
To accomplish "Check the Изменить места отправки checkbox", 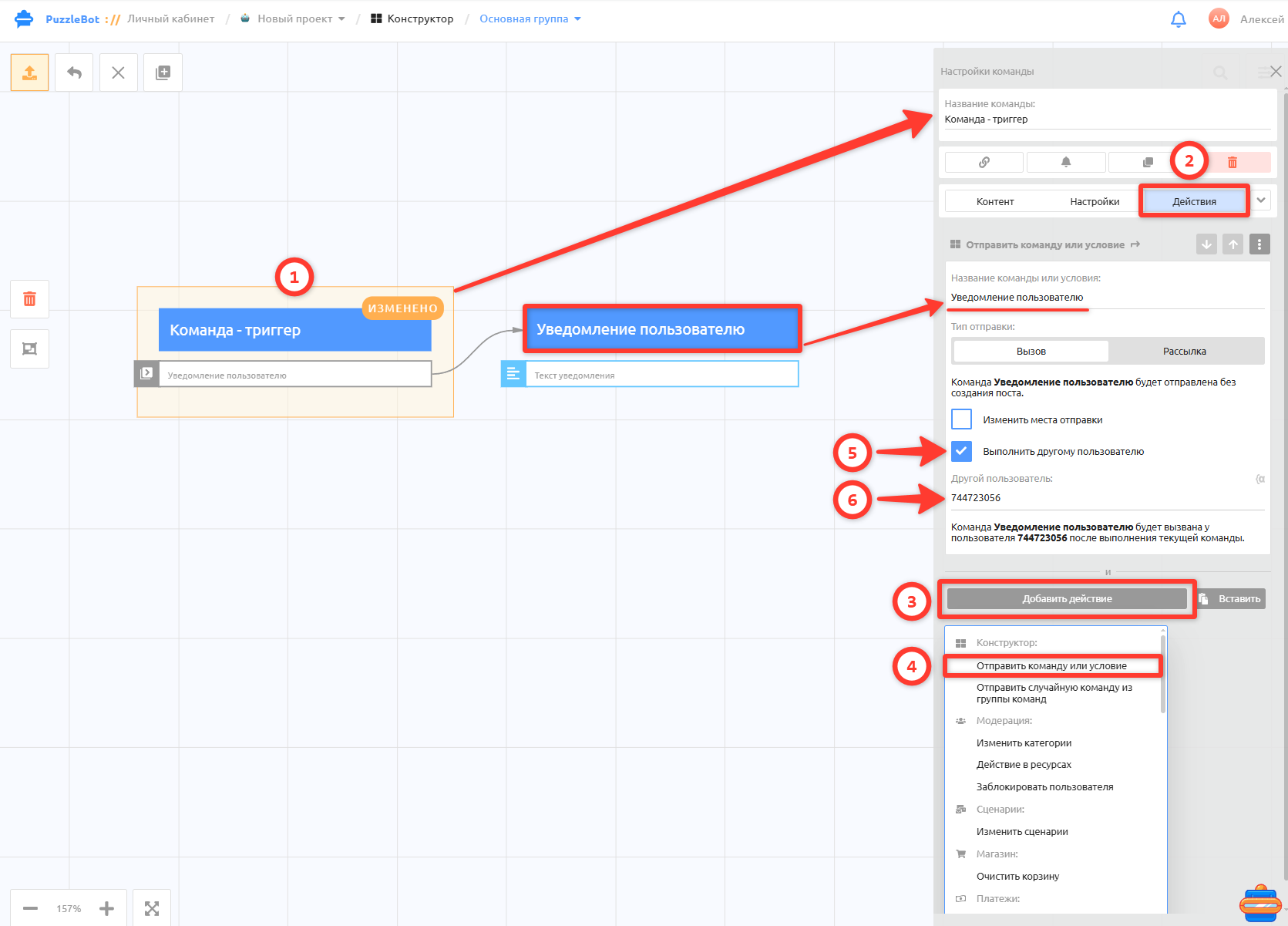I will click(x=961, y=419).
